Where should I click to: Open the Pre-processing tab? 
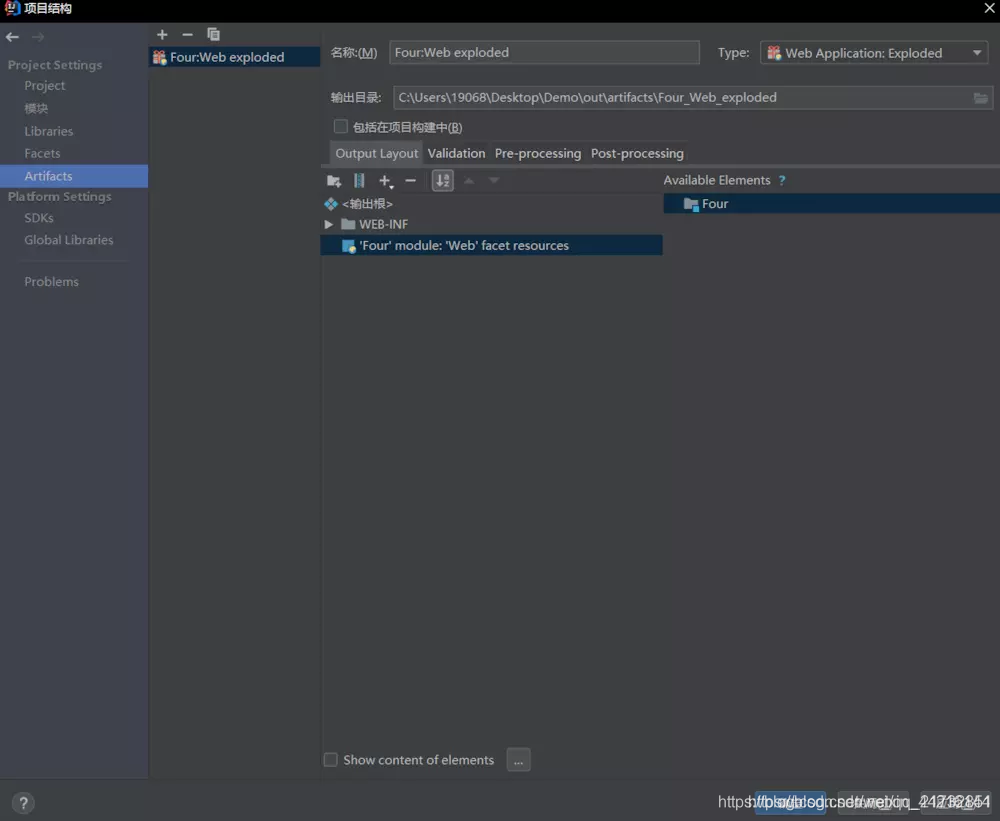pos(538,153)
